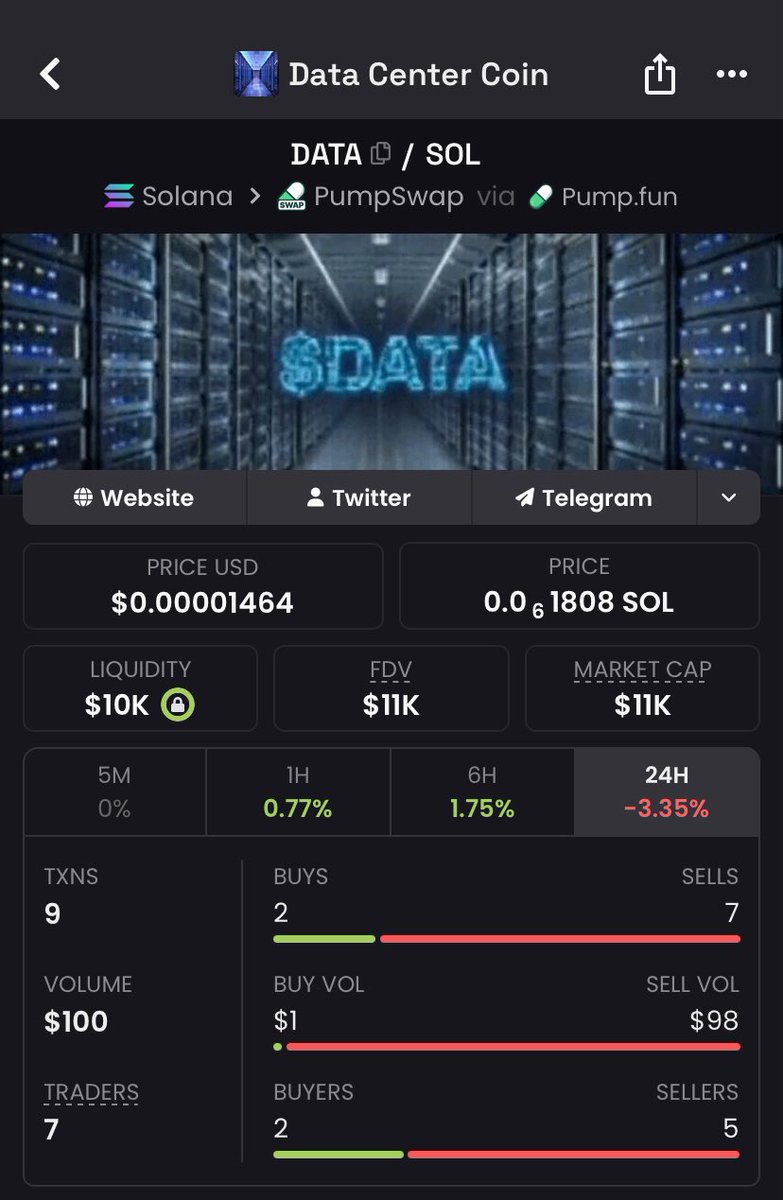Click the green liquidity lock icon
783x1200 pixels.
[178, 705]
